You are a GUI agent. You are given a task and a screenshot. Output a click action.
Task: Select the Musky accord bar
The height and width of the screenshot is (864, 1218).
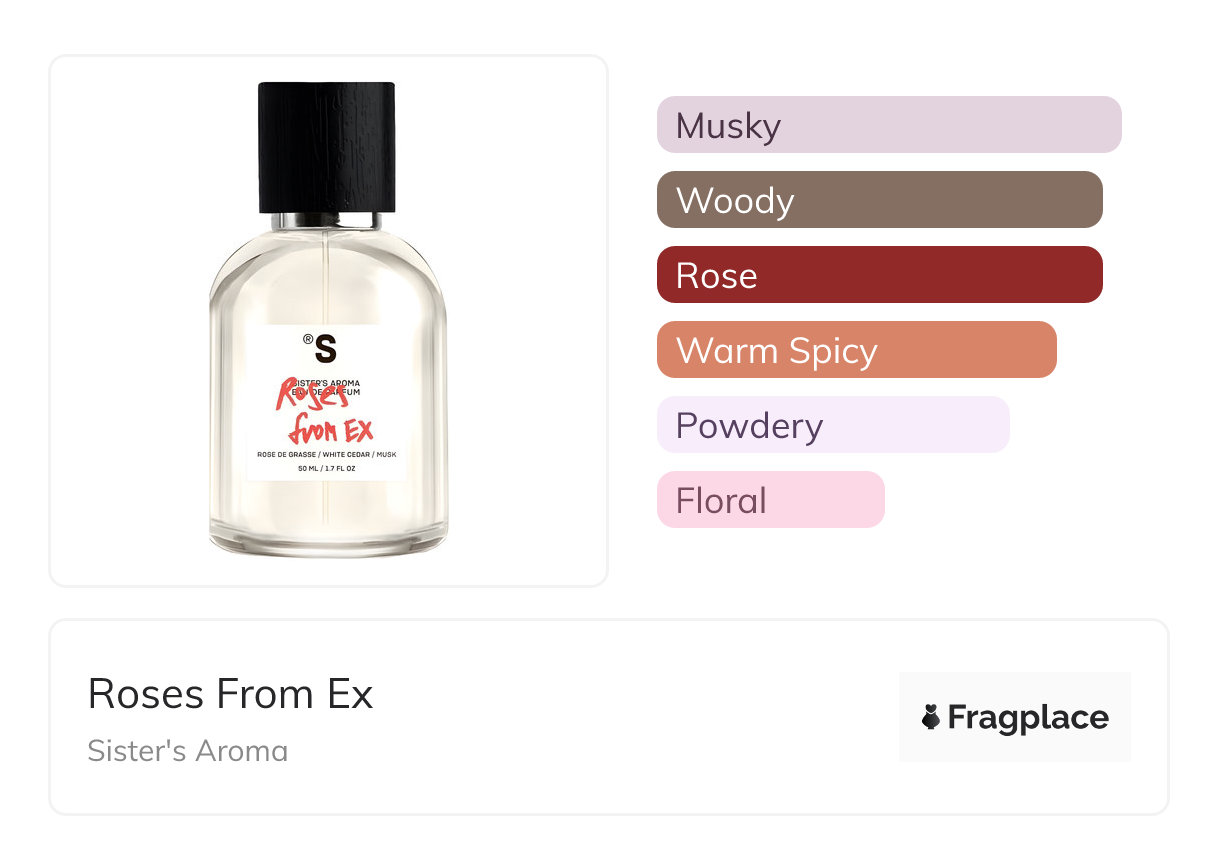click(888, 125)
